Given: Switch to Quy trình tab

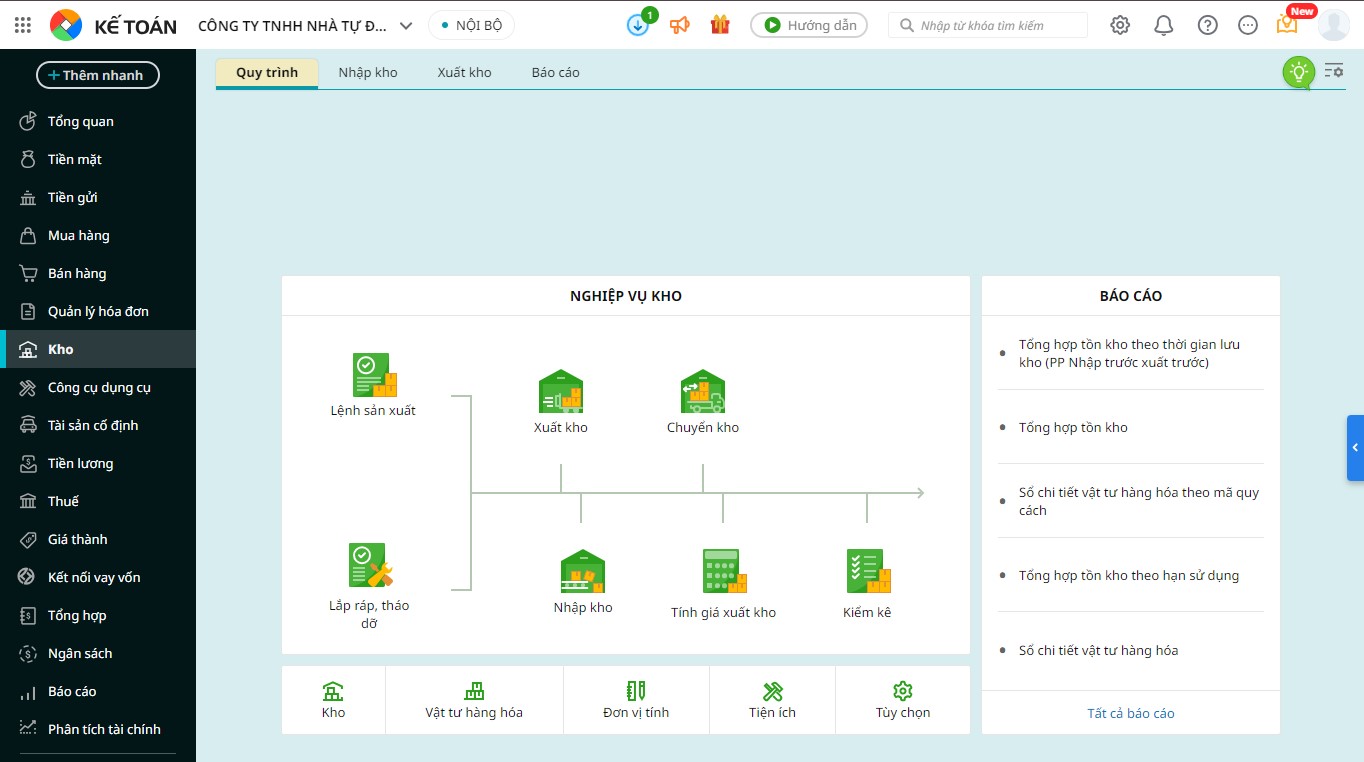Looking at the screenshot, I should (267, 72).
